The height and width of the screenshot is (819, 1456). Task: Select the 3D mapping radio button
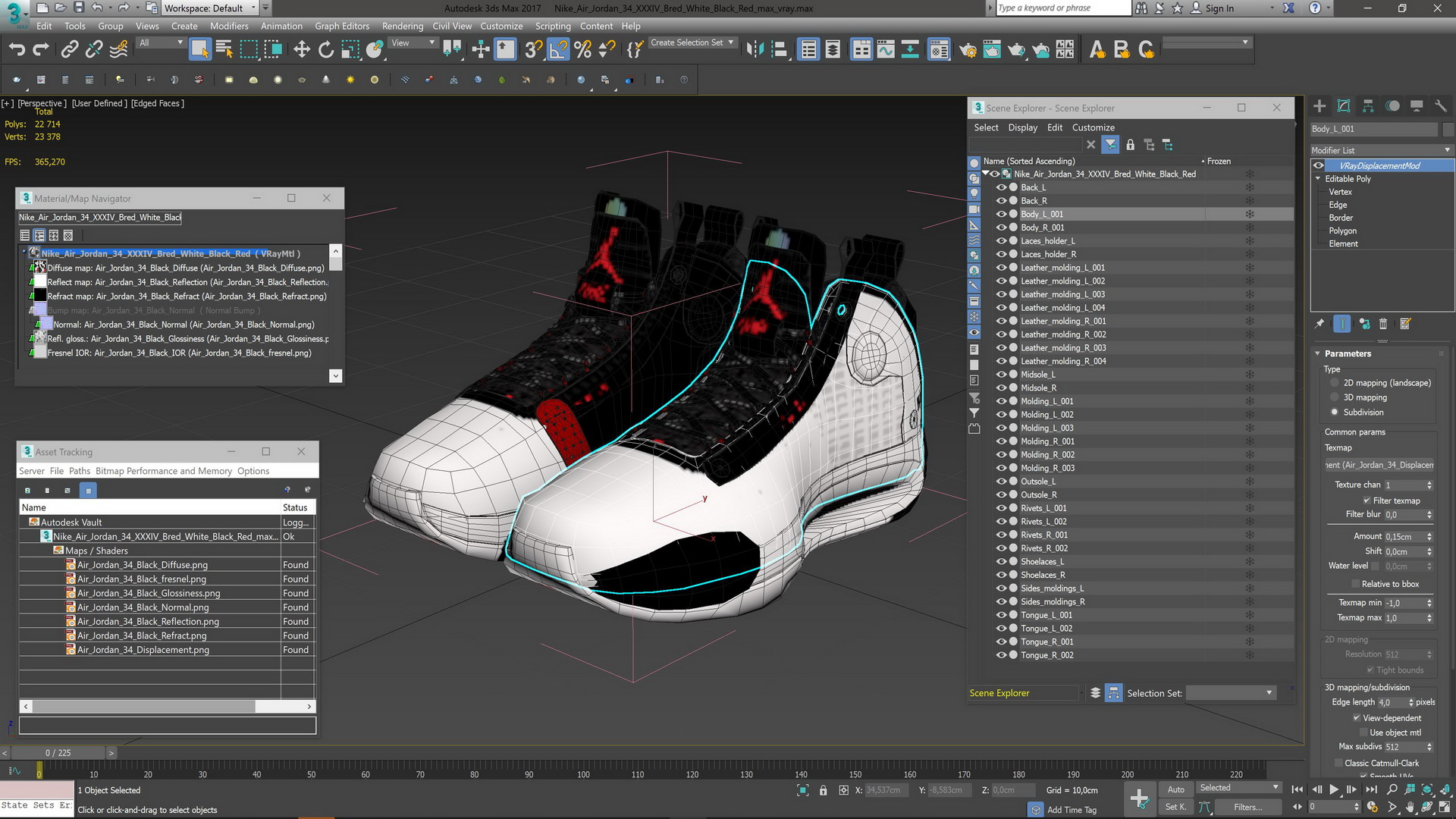pos(1335,397)
